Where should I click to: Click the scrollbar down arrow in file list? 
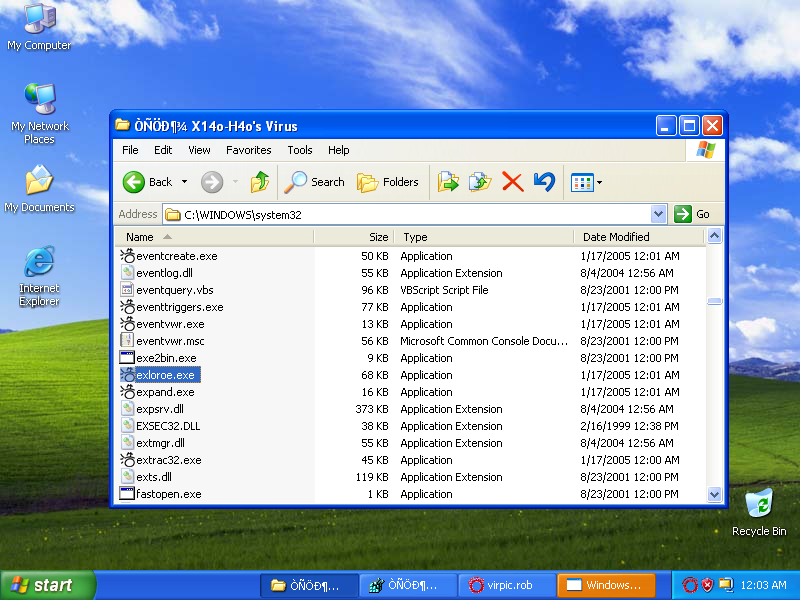point(714,494)
